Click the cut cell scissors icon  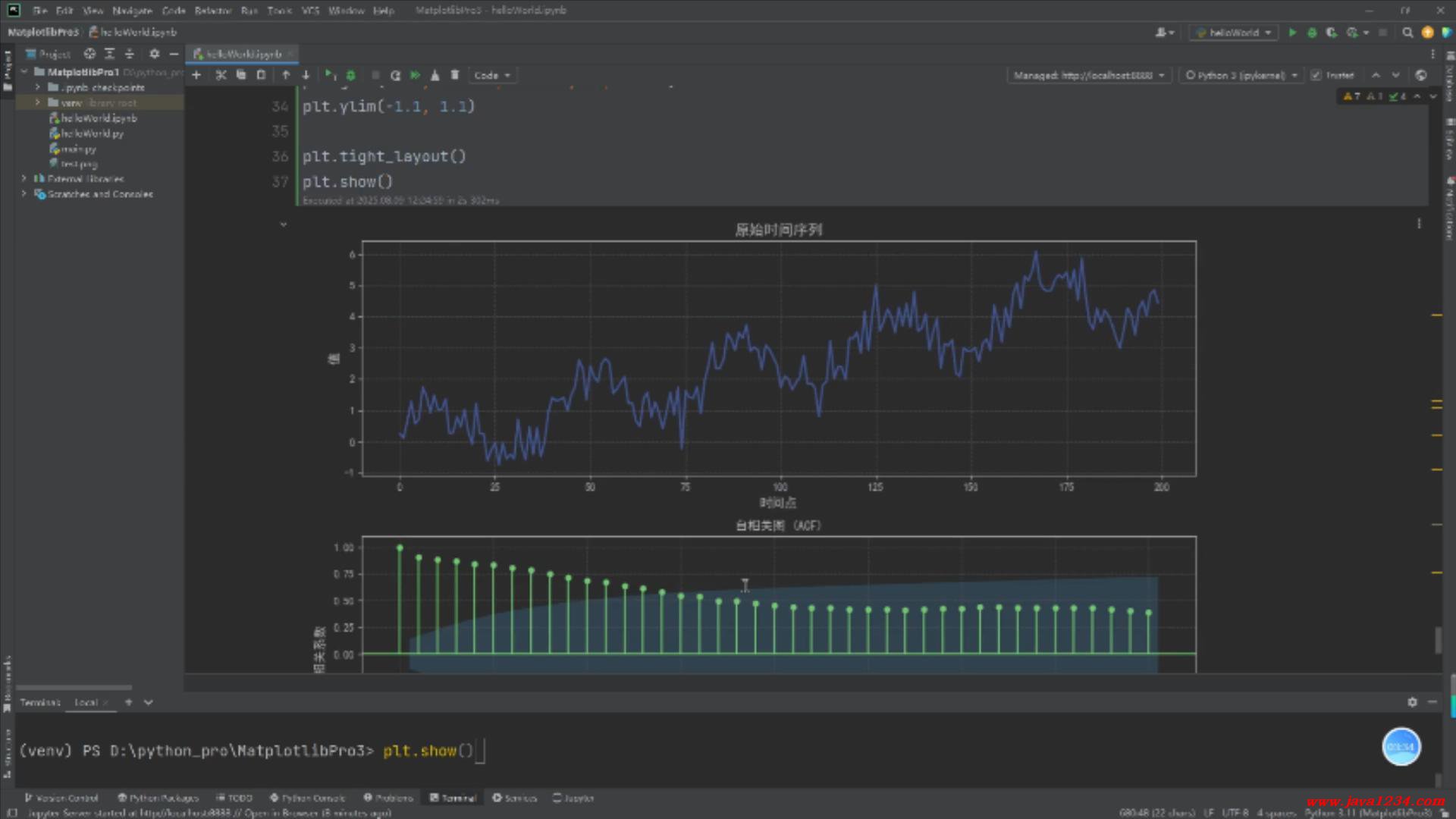tap(221, 75)
